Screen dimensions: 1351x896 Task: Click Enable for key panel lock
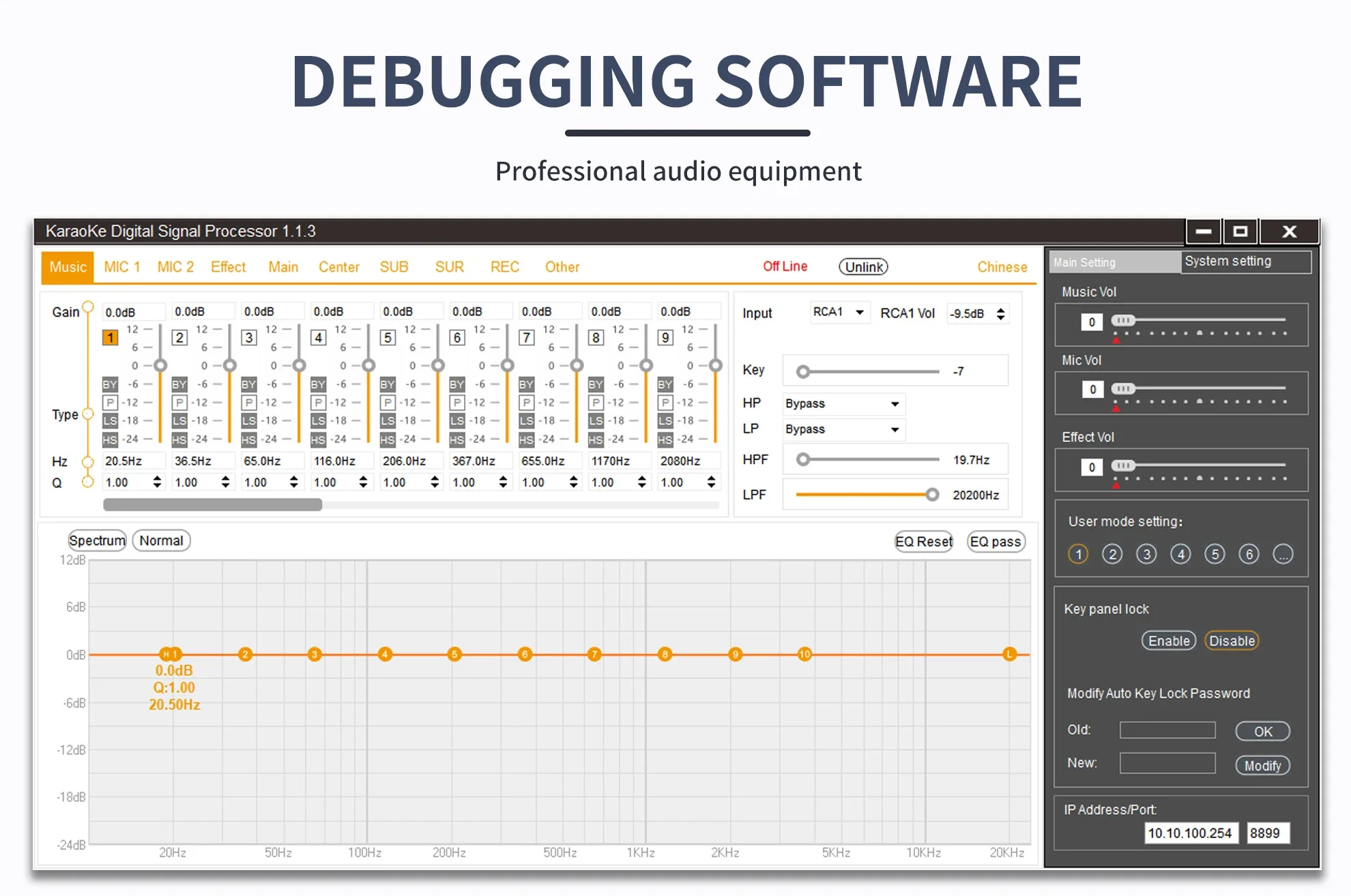[1168, 641]
